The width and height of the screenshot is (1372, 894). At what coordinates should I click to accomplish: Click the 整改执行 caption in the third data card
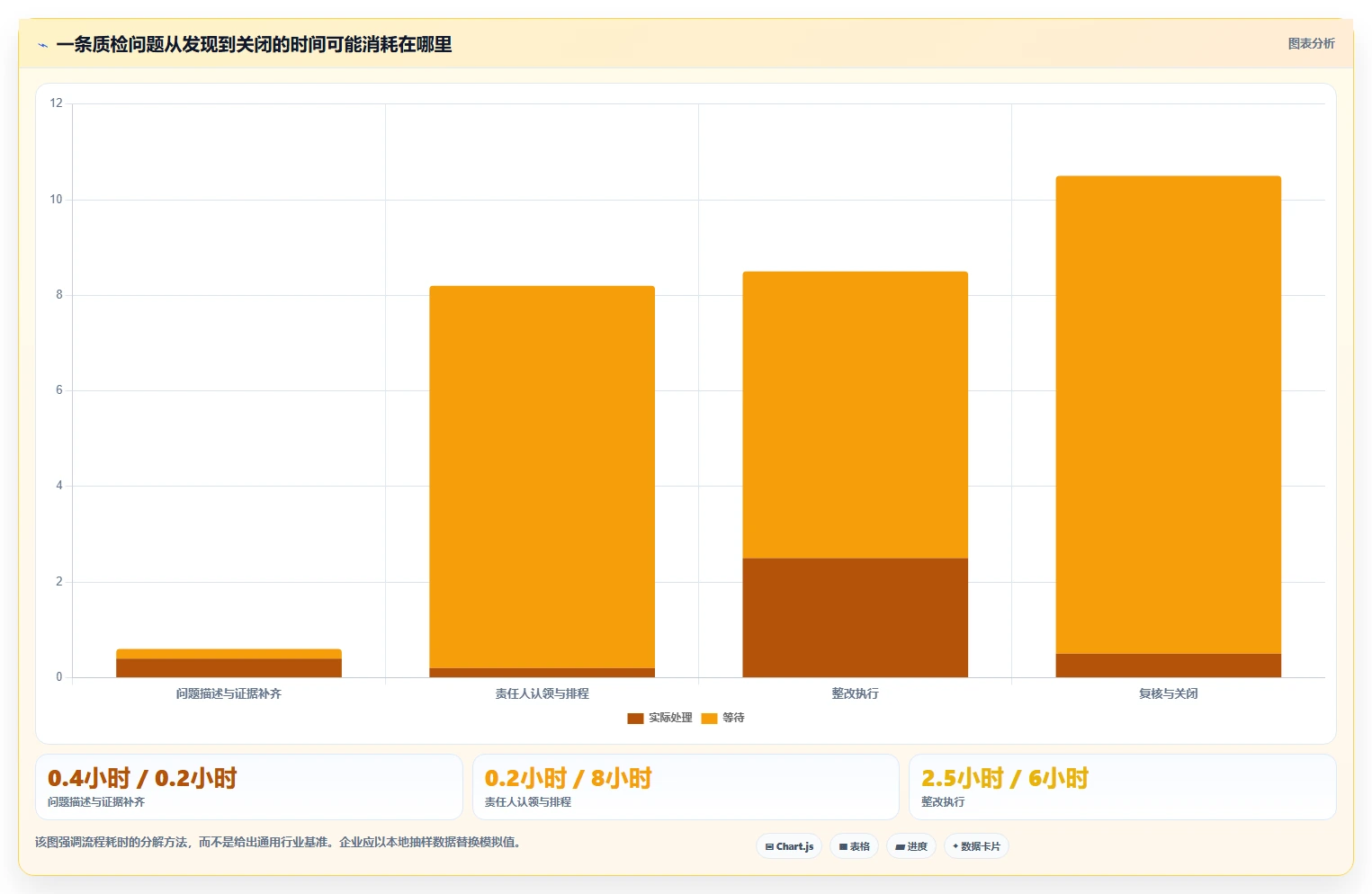[943, 802]
